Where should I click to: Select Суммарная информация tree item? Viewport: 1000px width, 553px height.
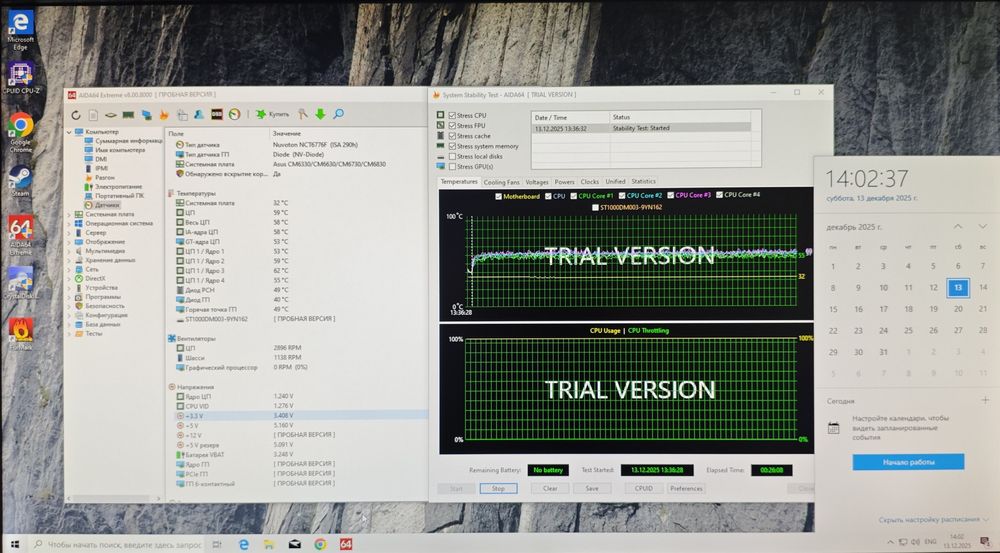coord(124,141)
